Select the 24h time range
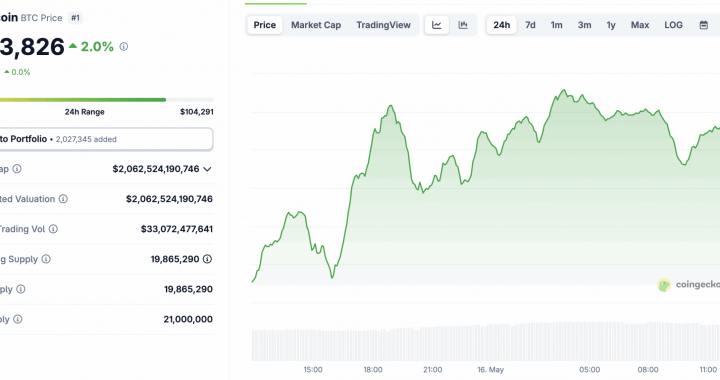Image resolution: width=720 pixels, height=380 pixels. (501, 25)
